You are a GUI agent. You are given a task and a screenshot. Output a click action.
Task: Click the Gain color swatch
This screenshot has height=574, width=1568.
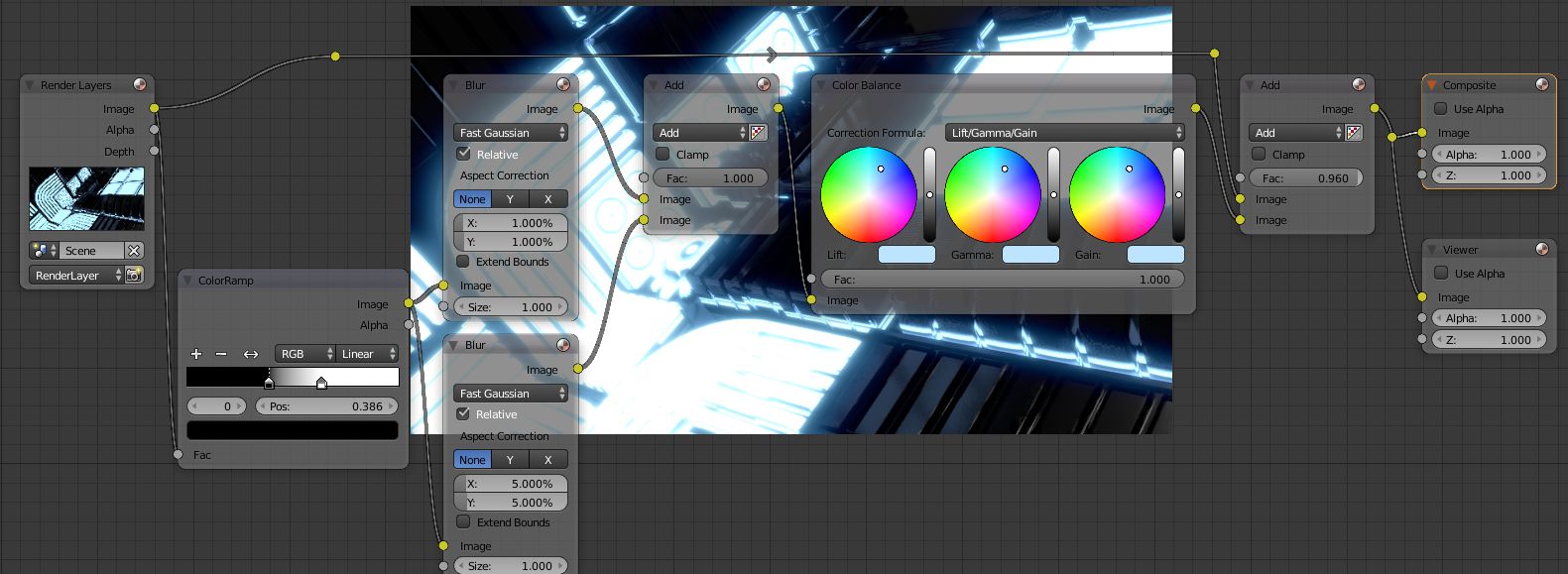(1155, 255)
